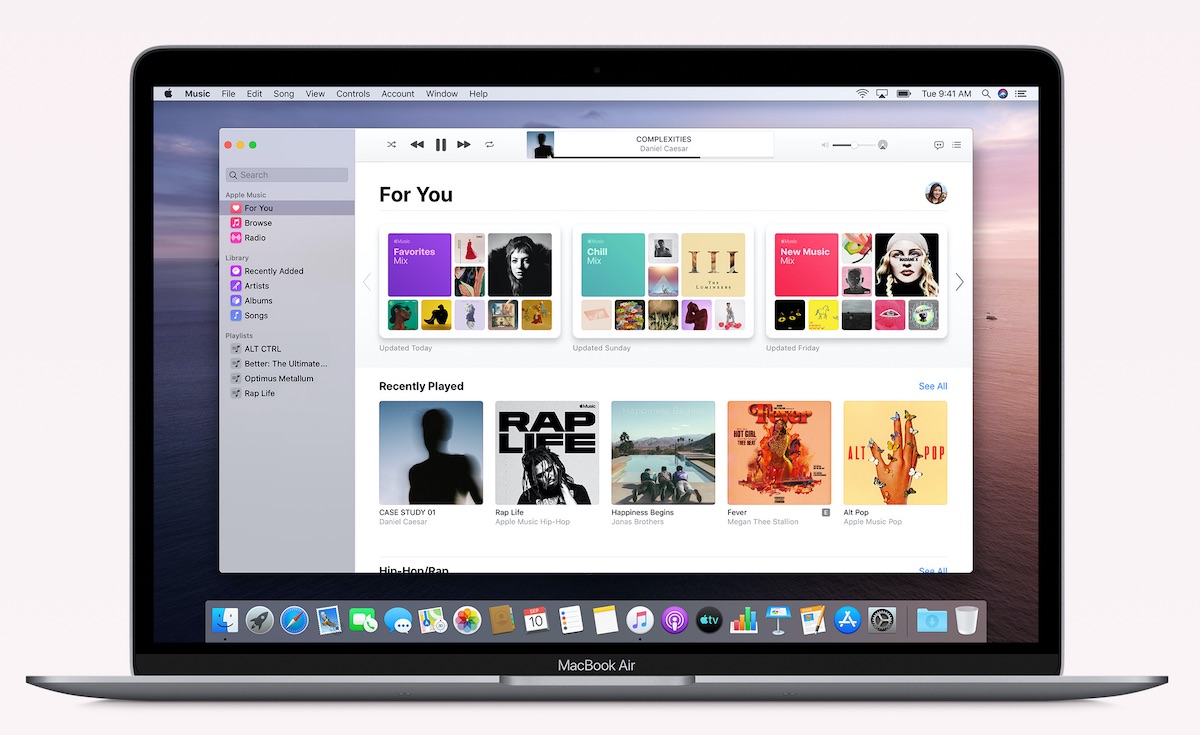Click the now playing album artwork

541,145
